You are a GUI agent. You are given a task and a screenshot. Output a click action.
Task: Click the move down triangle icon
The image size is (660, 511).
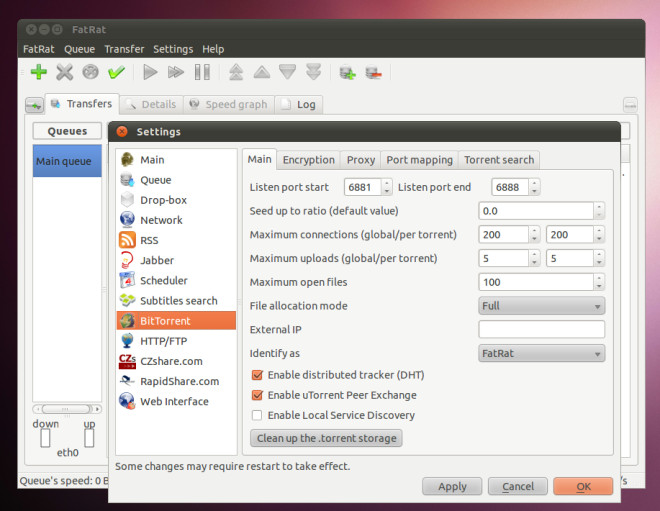pyautogui.click(x=287, y=72)
